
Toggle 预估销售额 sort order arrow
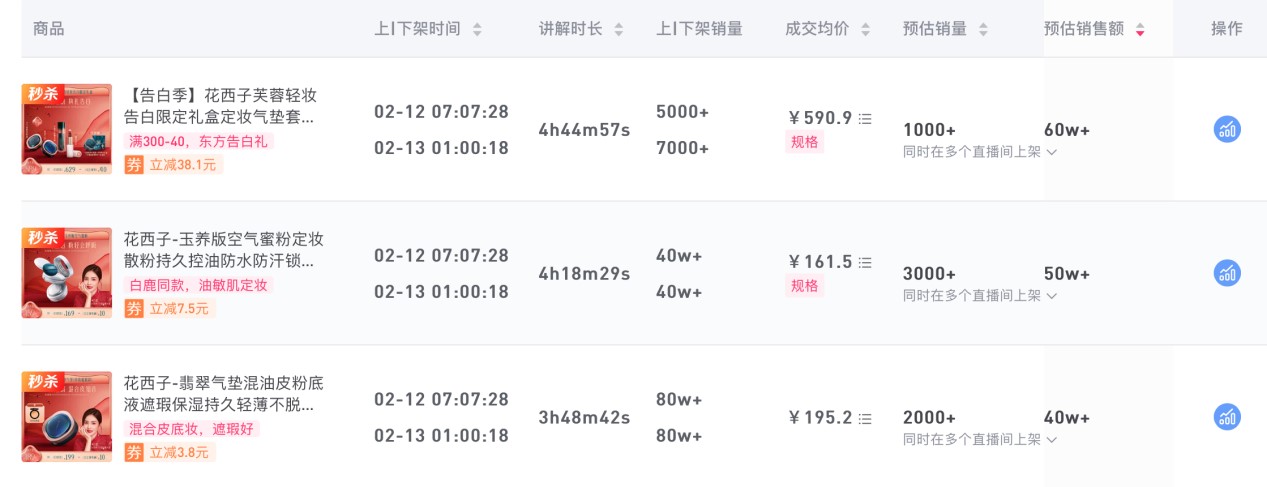(1140, 30)
